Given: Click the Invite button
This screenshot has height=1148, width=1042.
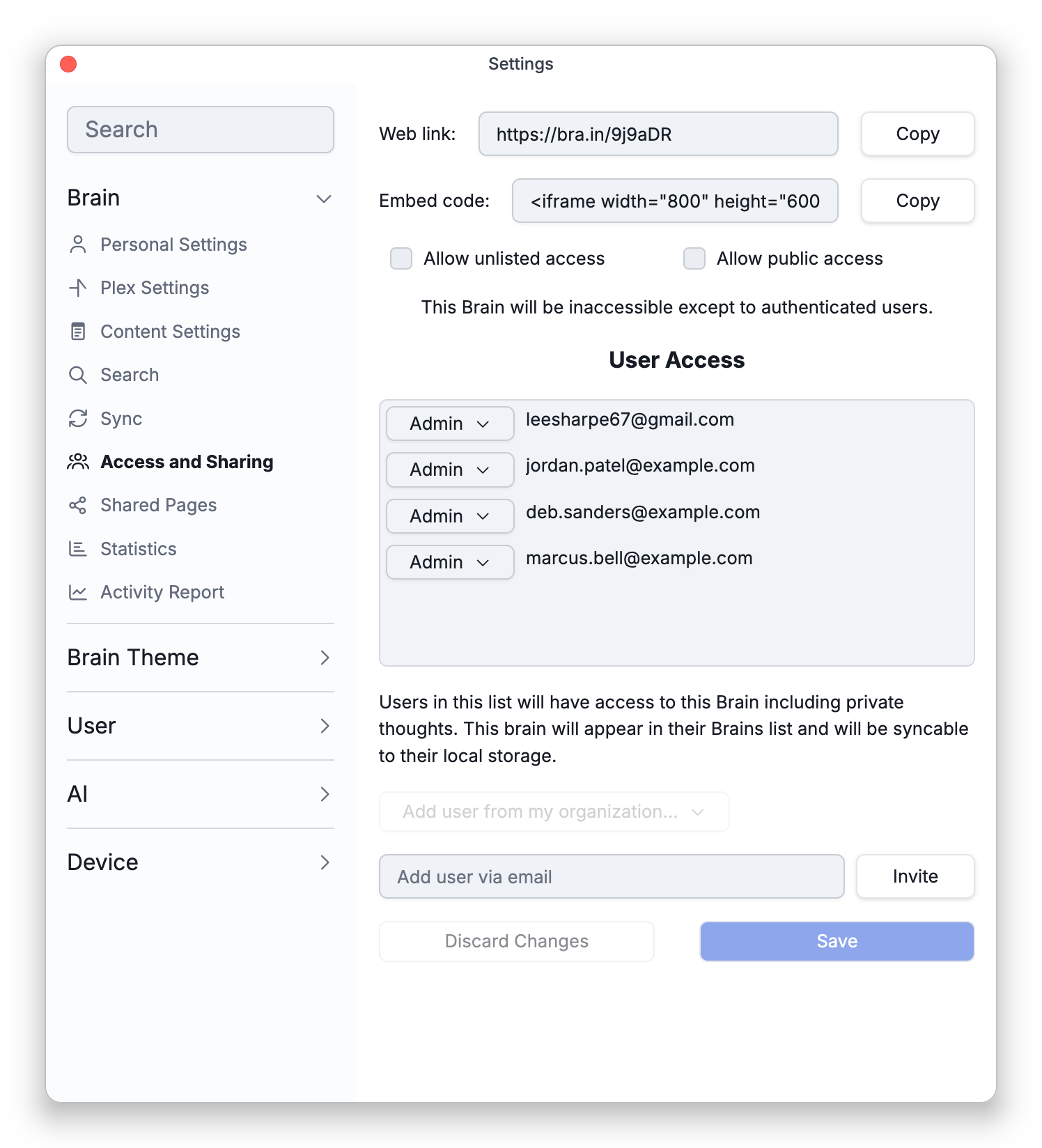Looking at the screenshot, I should pyautogui.click(x=915, y=876).
